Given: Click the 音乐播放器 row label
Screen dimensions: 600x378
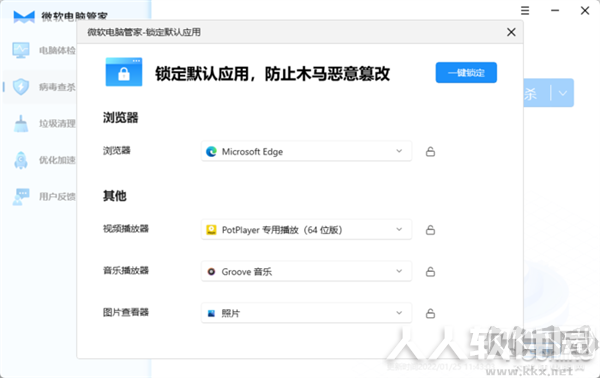Looking at the screenshot, I should tap(126, 270).
